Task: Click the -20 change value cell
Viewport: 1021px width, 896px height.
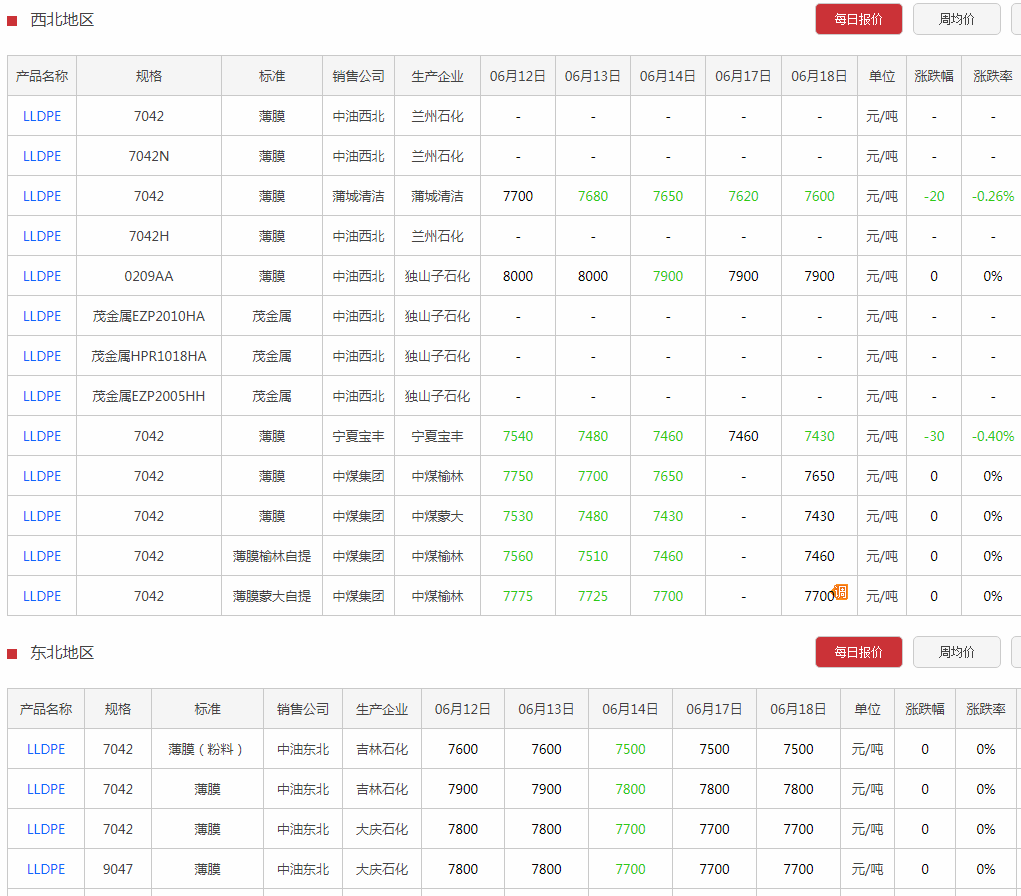Action: coord(934,196)
